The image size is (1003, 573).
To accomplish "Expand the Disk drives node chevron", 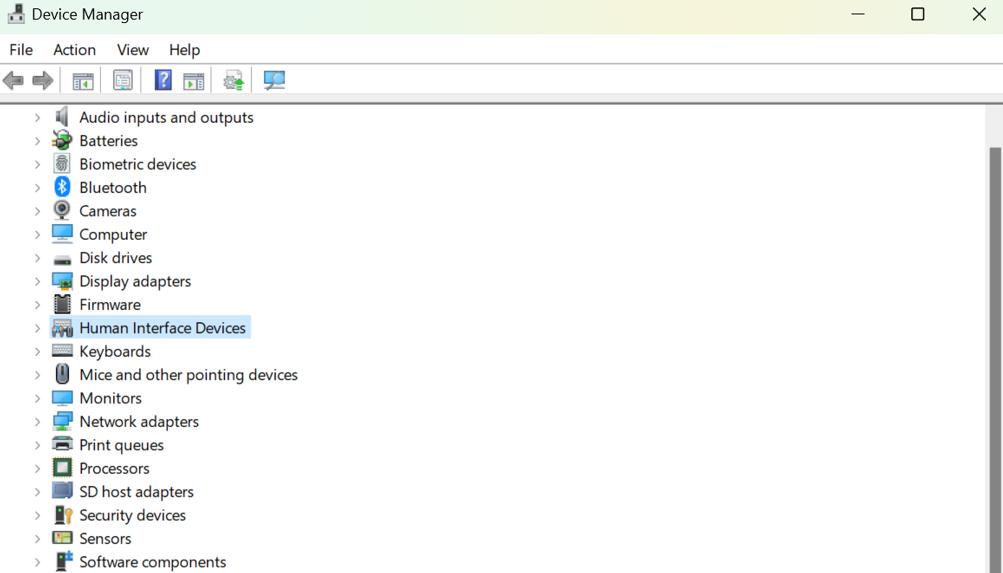I will 38,258.
